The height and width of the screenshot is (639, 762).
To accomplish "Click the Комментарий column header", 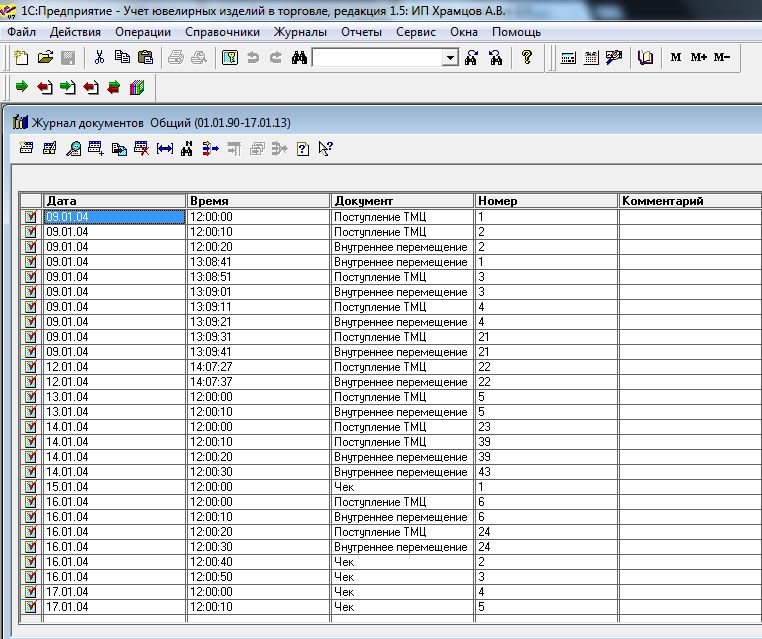I will 690,201.
